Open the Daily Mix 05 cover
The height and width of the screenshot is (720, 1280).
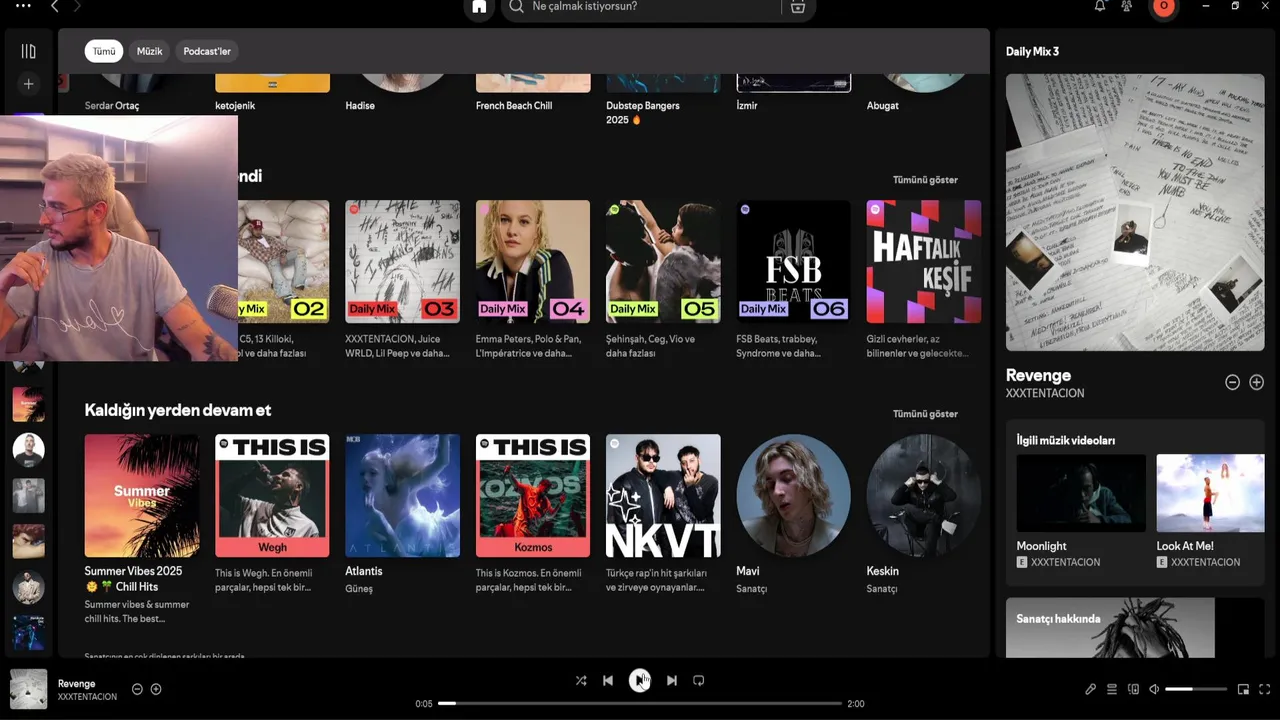click(663, 262)
